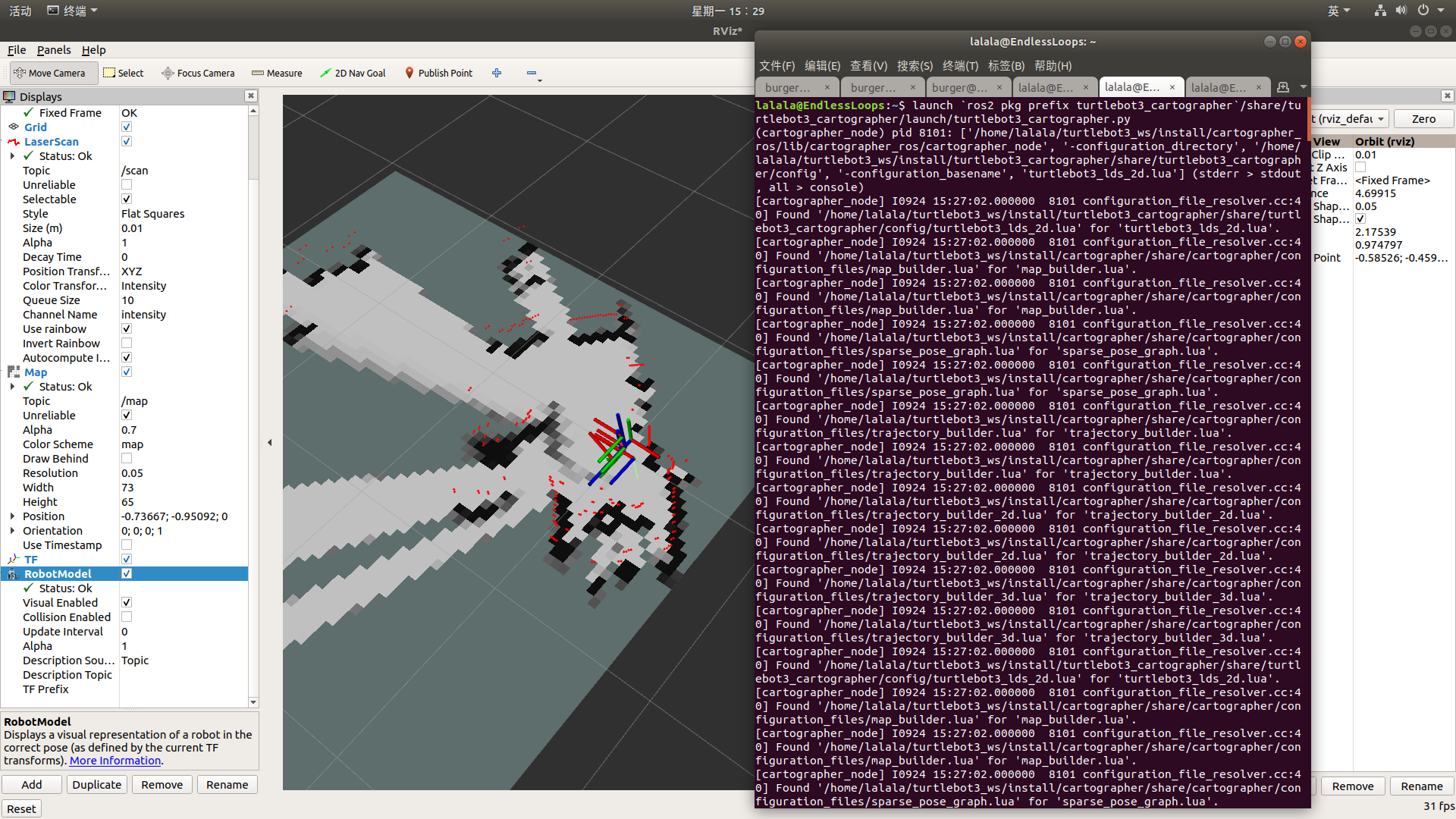Expand the Map Status: Ok row
Image resolution: width=1456 pixels, height=819 pixels.
point(12,387)
